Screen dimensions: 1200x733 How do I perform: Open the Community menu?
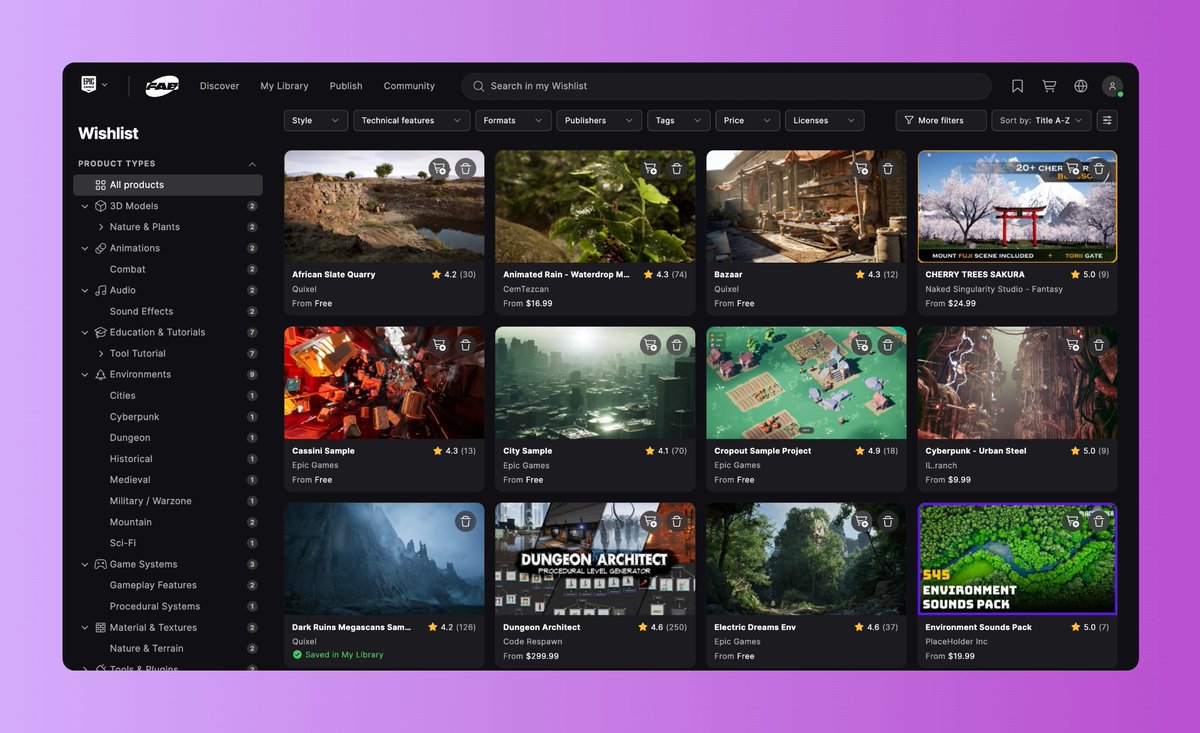(x=409, y=86)
